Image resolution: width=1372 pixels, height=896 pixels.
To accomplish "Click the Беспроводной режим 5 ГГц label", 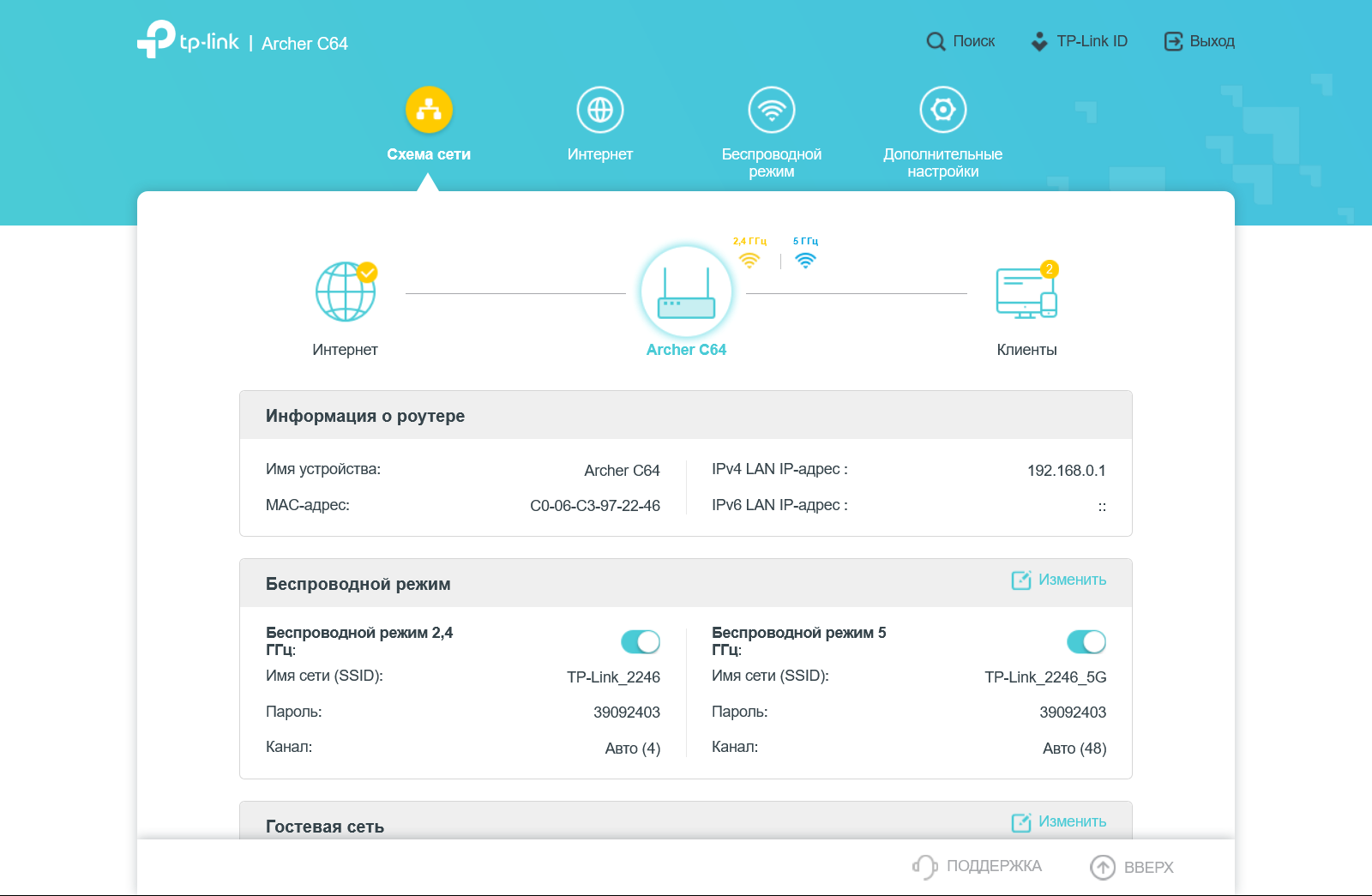I will 799,640.
